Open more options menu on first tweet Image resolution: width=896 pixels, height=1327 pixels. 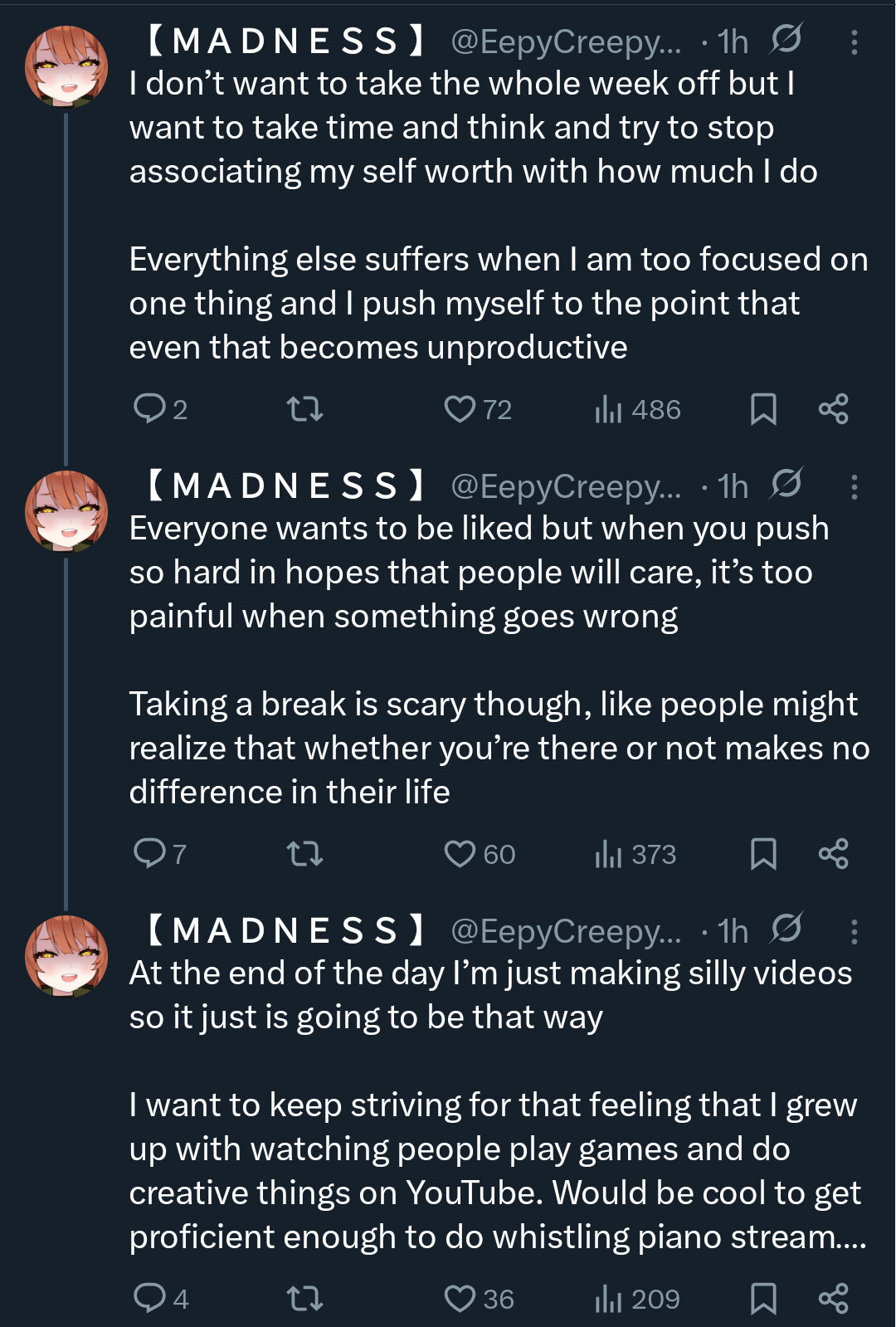tap(854, 42)
